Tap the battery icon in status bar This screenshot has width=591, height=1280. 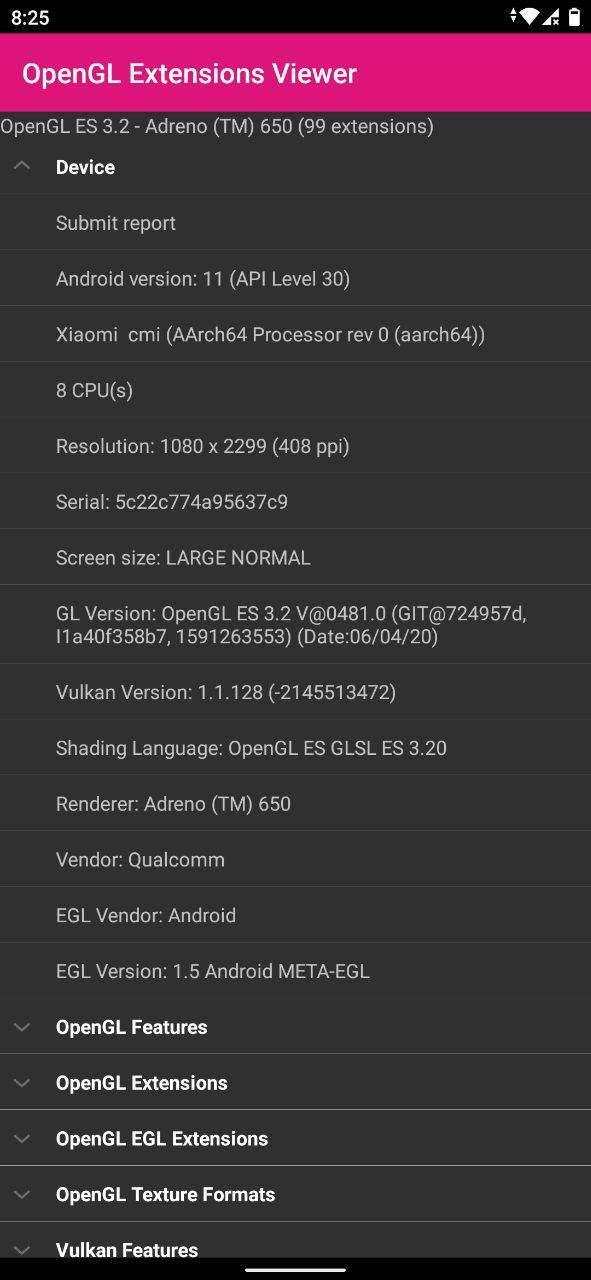click(x=575, y=17)
